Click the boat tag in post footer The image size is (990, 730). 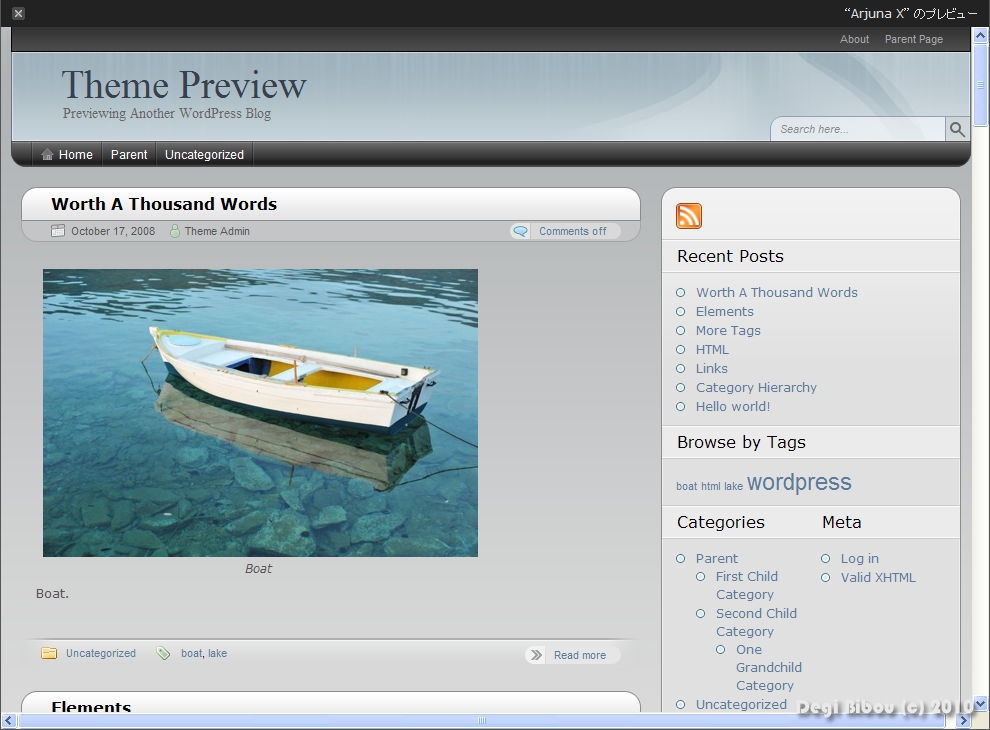click(x=191, y=653)
